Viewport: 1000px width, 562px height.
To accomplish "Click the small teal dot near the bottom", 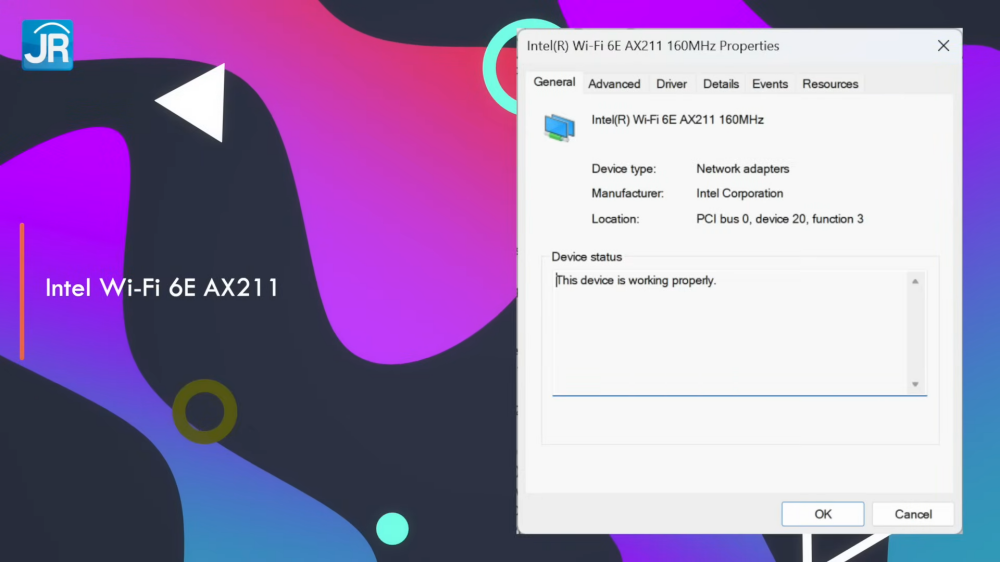I will (392, 528).
